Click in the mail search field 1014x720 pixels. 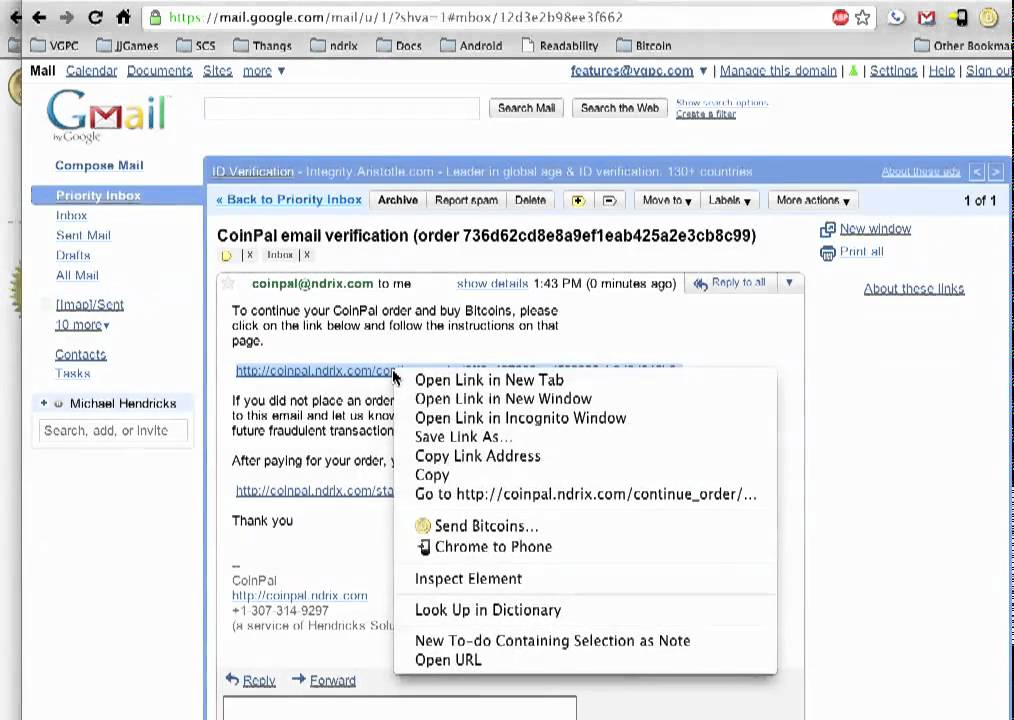coord(341,109)
